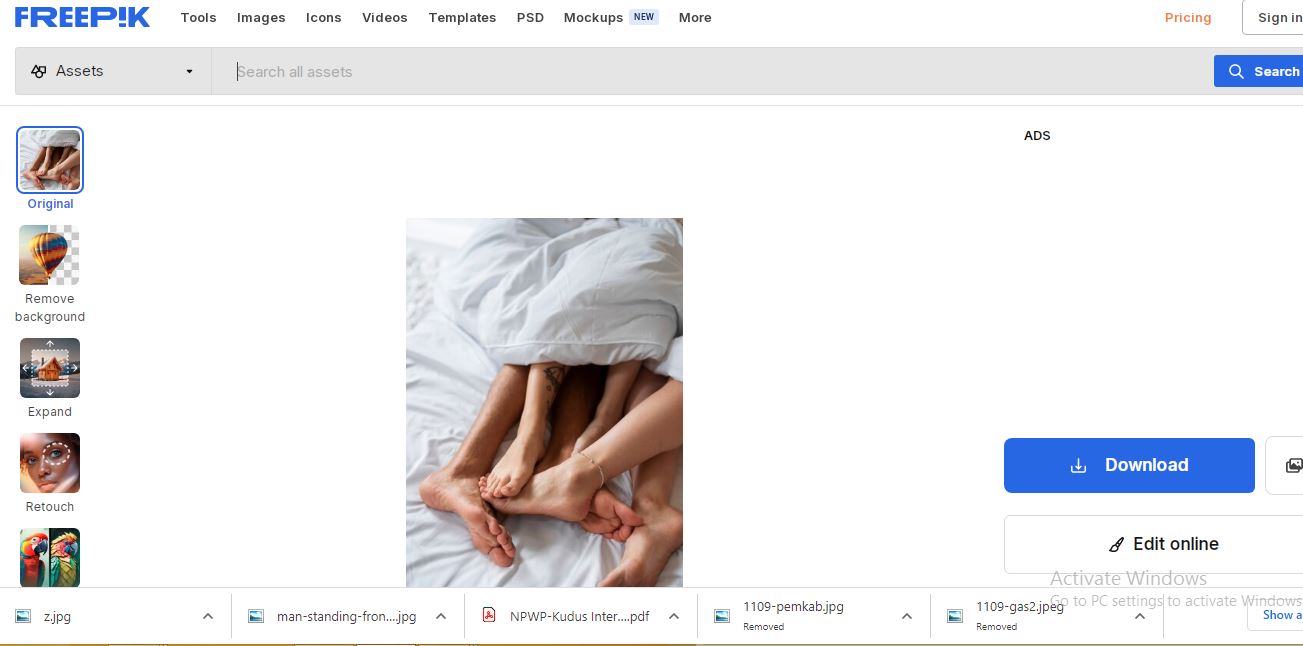Viewport: 1303px width, 646px height.
Task: Open the Tools menu
Action: pos(198,17)
